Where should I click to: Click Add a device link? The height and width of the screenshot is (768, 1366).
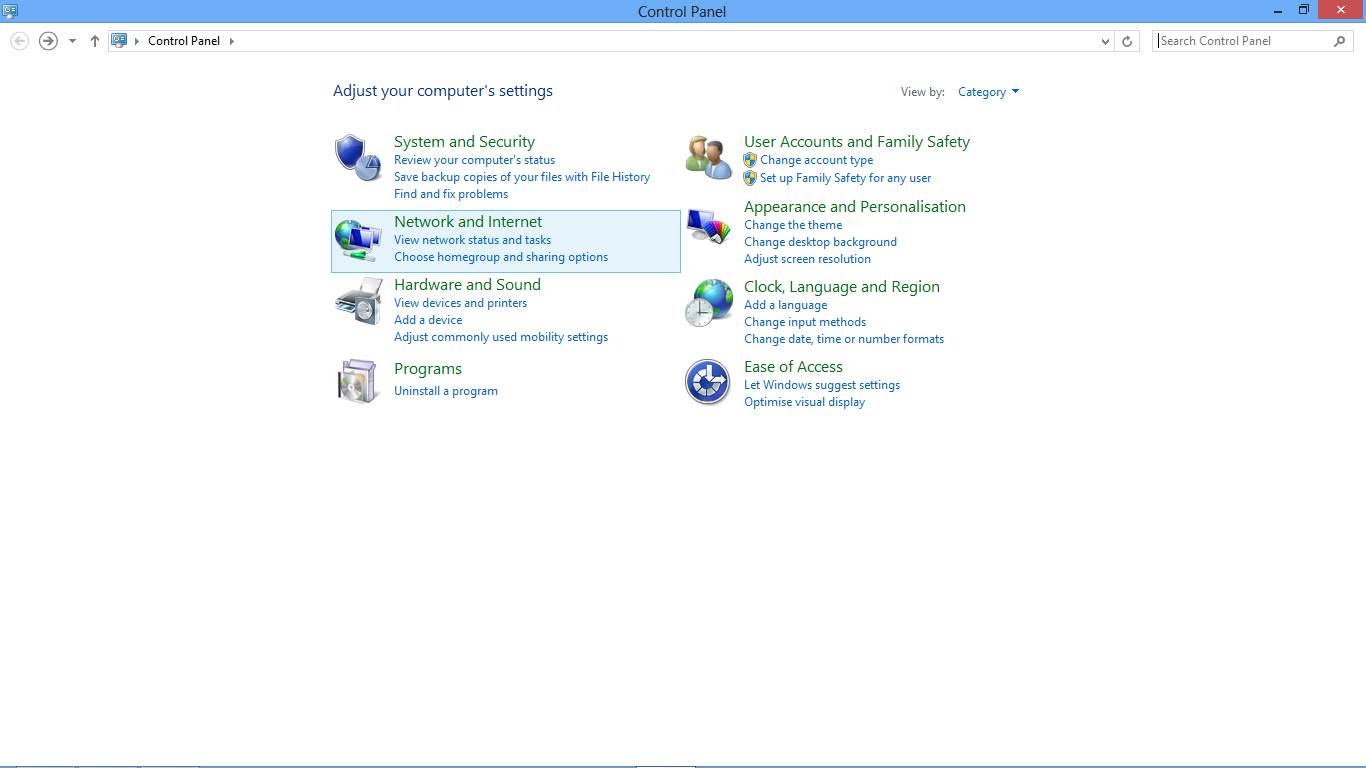(428, 320)
